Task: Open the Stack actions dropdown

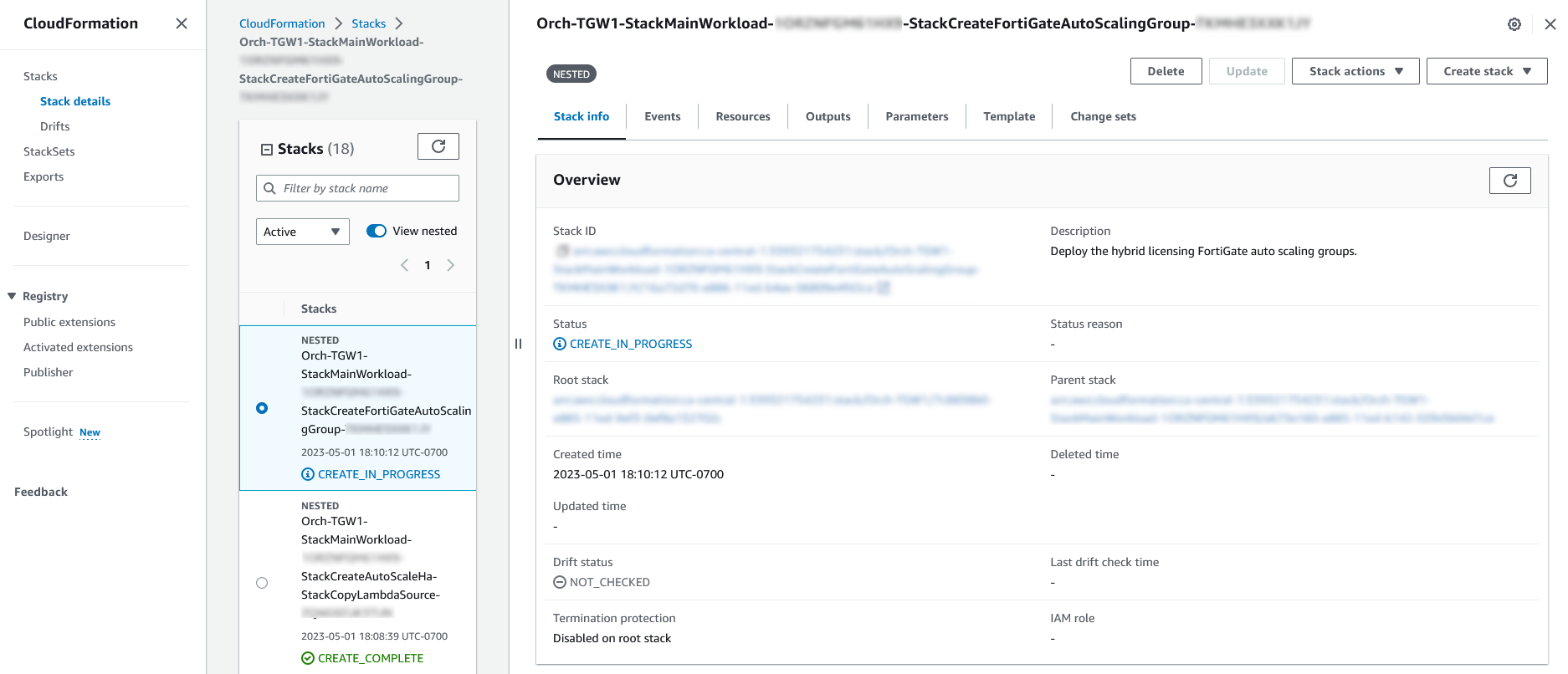Action: pos(1355,71)
